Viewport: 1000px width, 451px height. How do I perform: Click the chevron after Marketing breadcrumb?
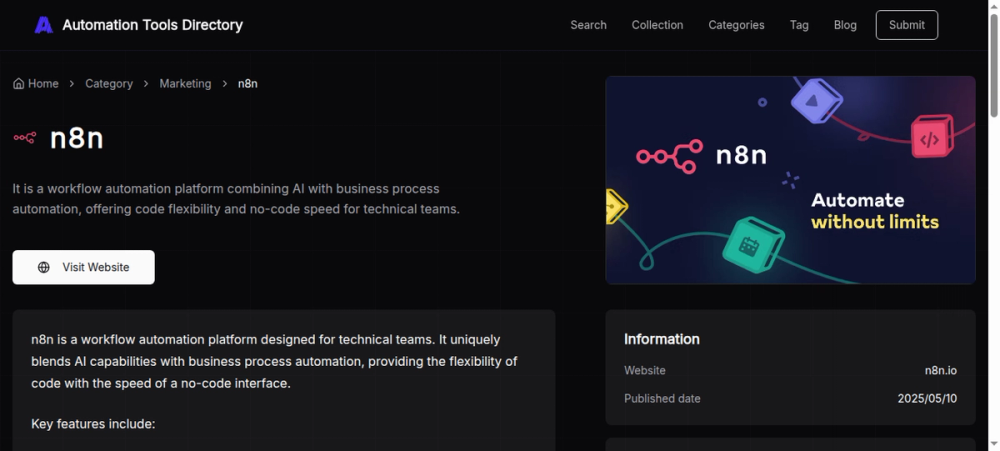pyautogui.click(x=224, y=84)
